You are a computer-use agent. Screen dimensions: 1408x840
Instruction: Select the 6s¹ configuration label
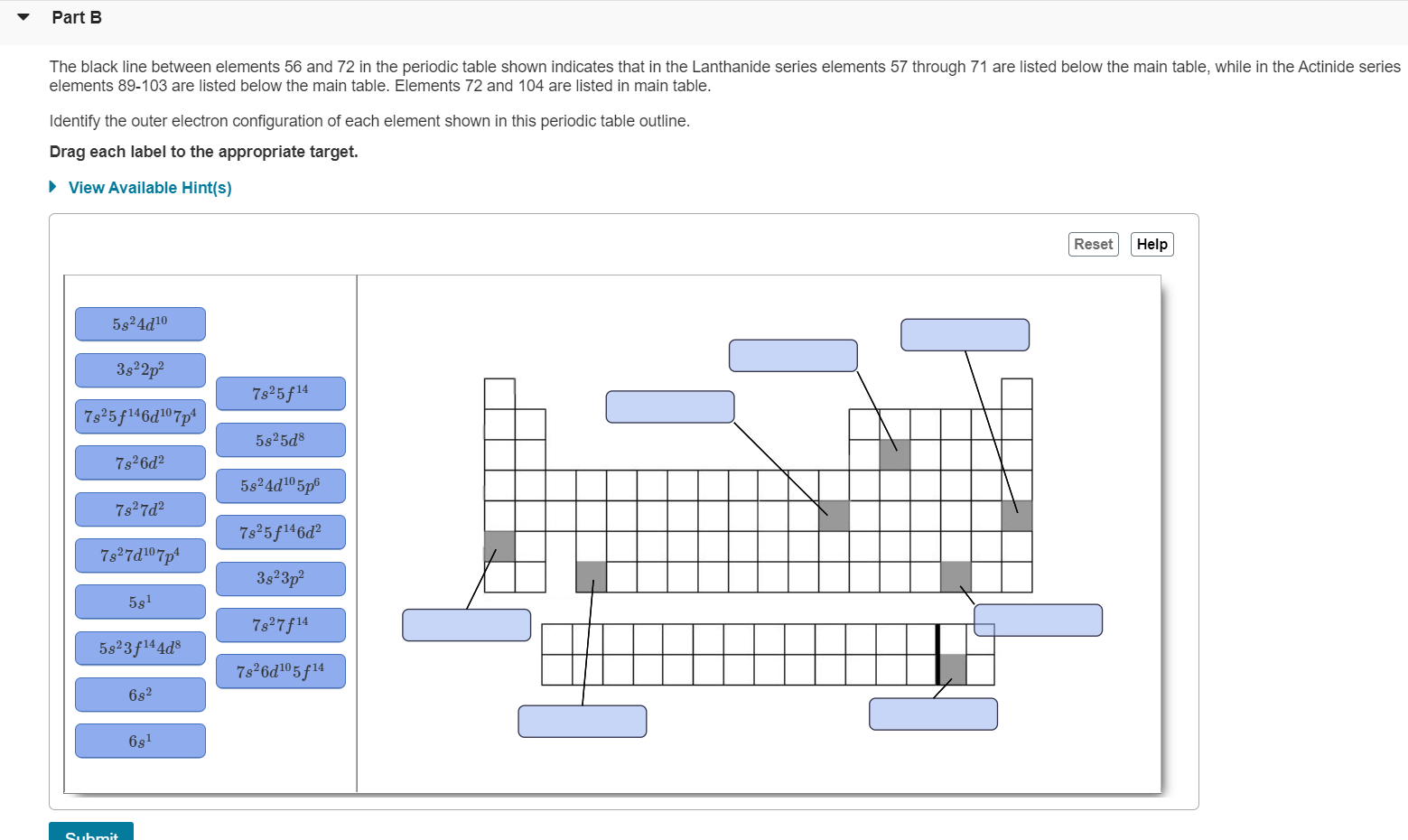(x=140, y=741)
